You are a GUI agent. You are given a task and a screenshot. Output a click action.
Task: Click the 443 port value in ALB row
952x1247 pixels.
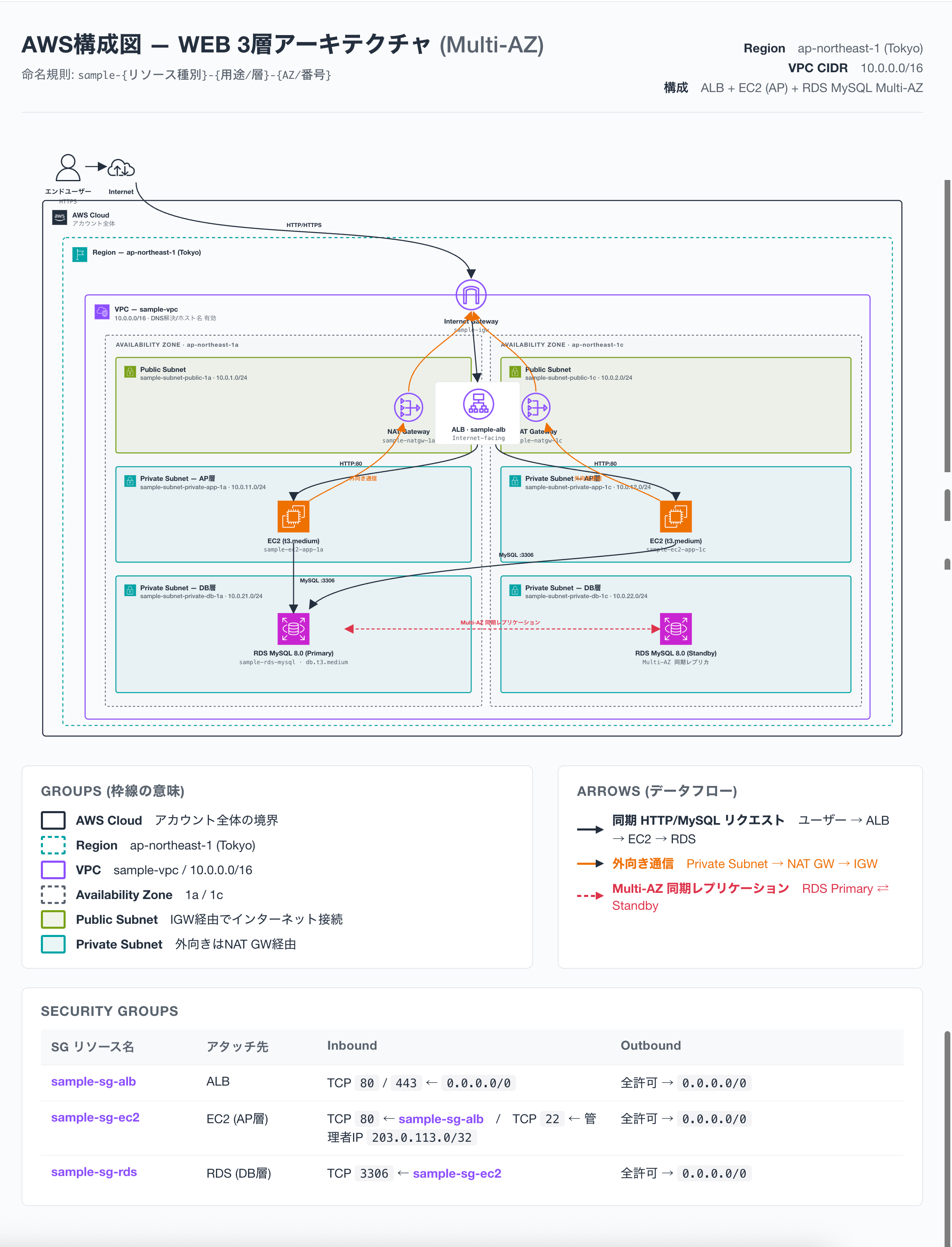point(406,1083)
